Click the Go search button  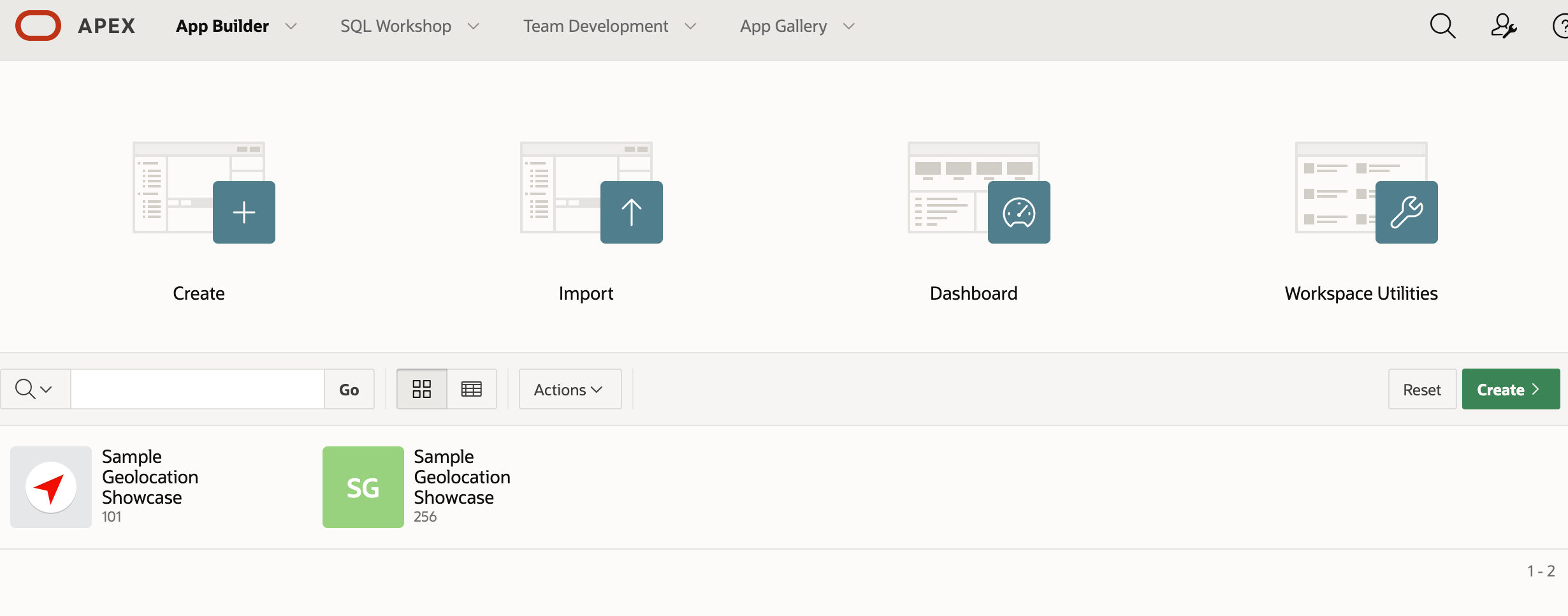[349, 389]
